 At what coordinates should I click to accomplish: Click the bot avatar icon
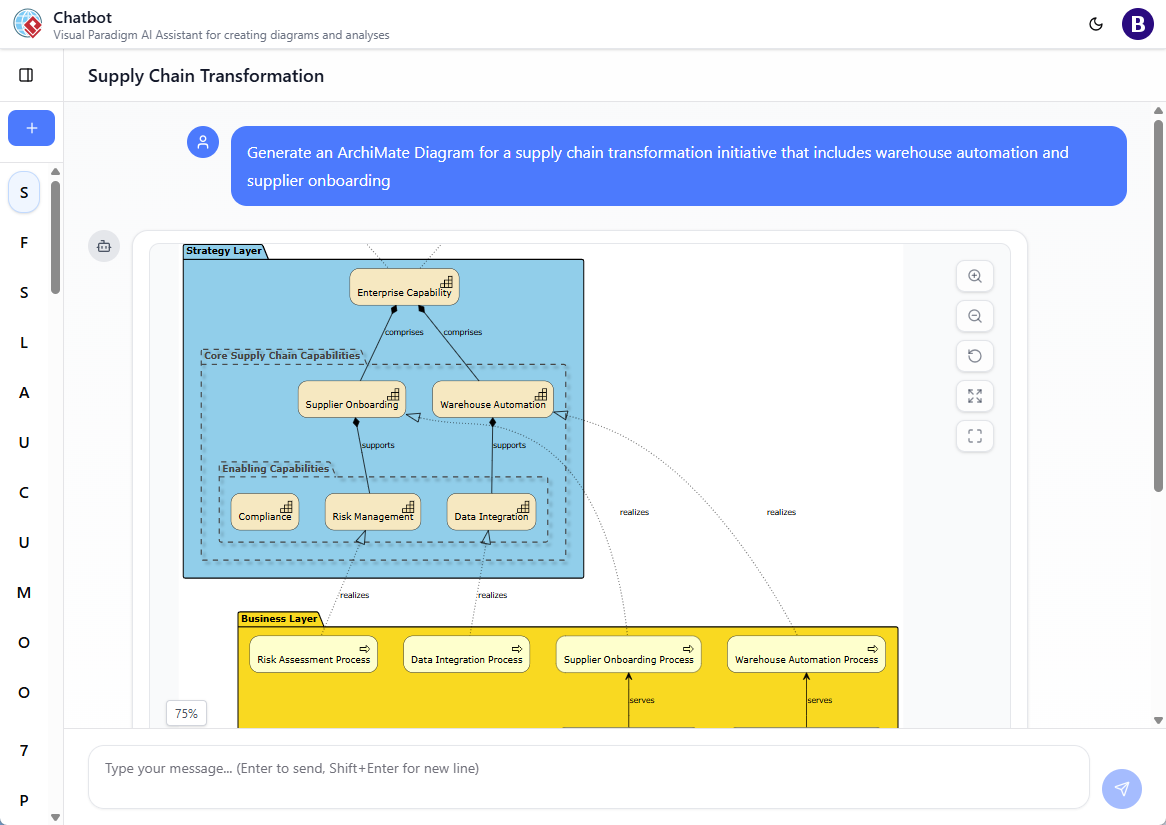pyautogui.click(x=104, y=246)
